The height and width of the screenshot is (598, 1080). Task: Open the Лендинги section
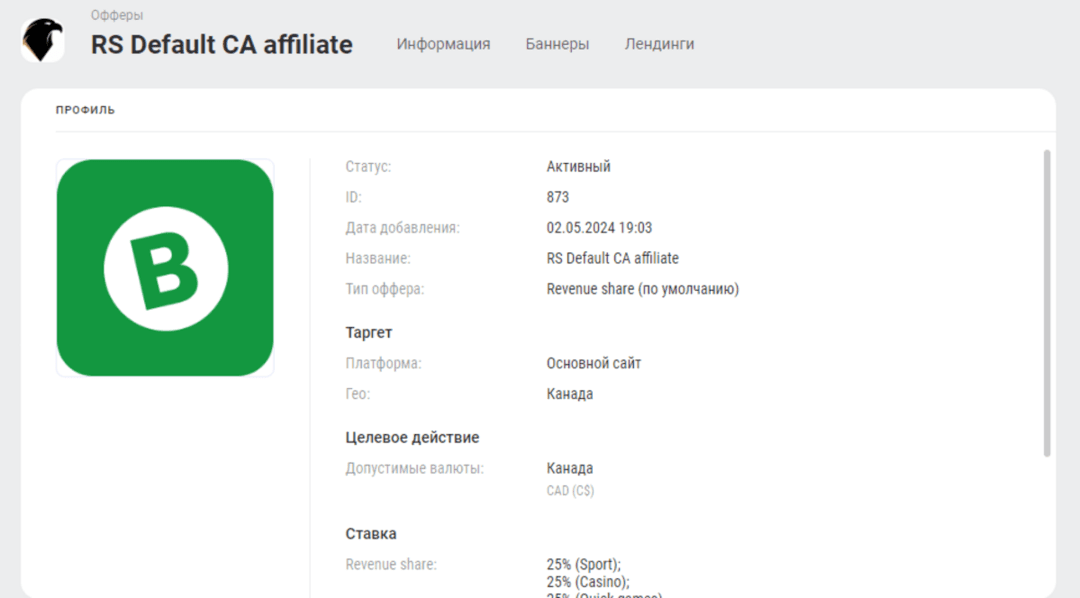point(659,44)
